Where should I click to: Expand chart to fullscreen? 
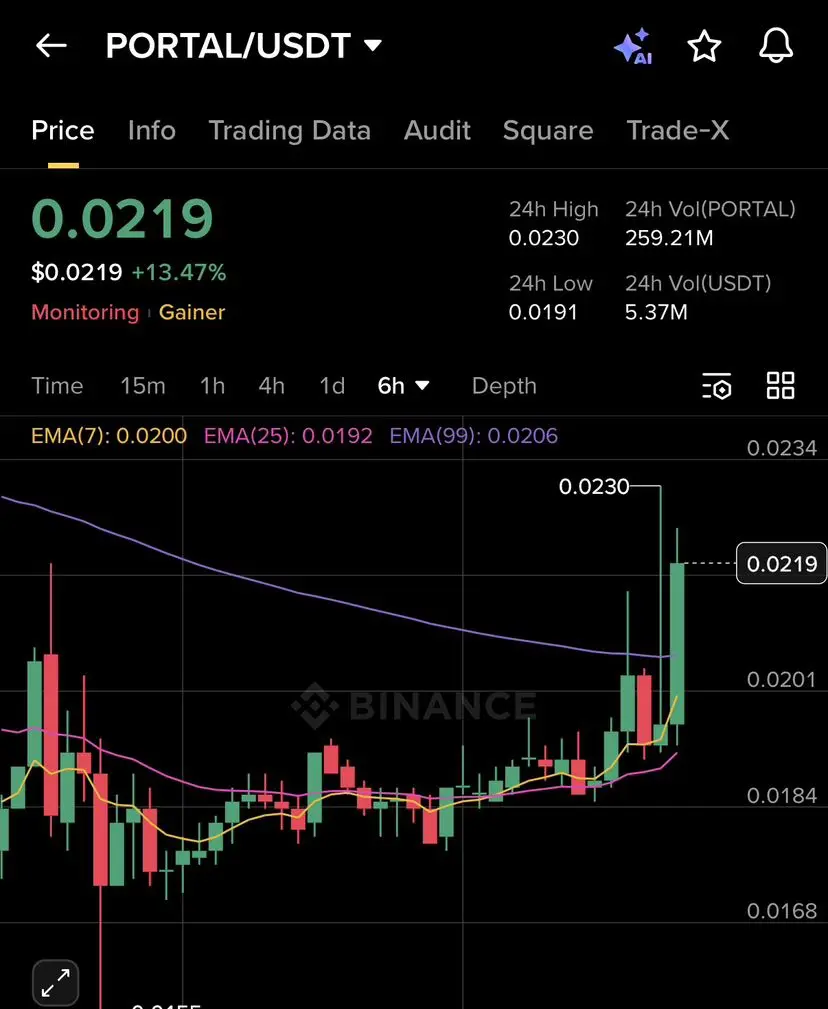pos(55,983)
